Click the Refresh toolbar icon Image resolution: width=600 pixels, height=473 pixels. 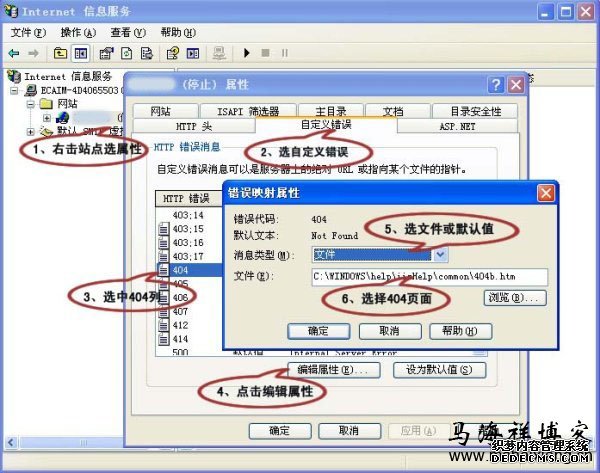pyautogui.click(x=128, y=52)
